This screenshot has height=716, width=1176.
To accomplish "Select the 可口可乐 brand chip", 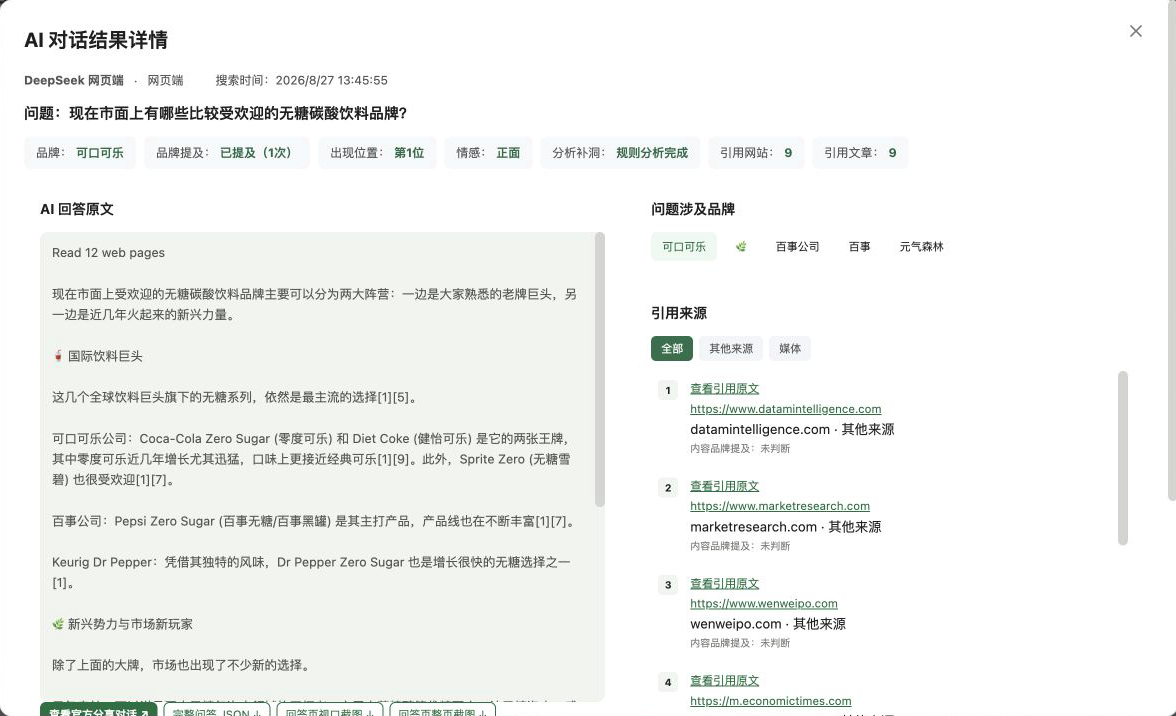I will click(683, 247).
